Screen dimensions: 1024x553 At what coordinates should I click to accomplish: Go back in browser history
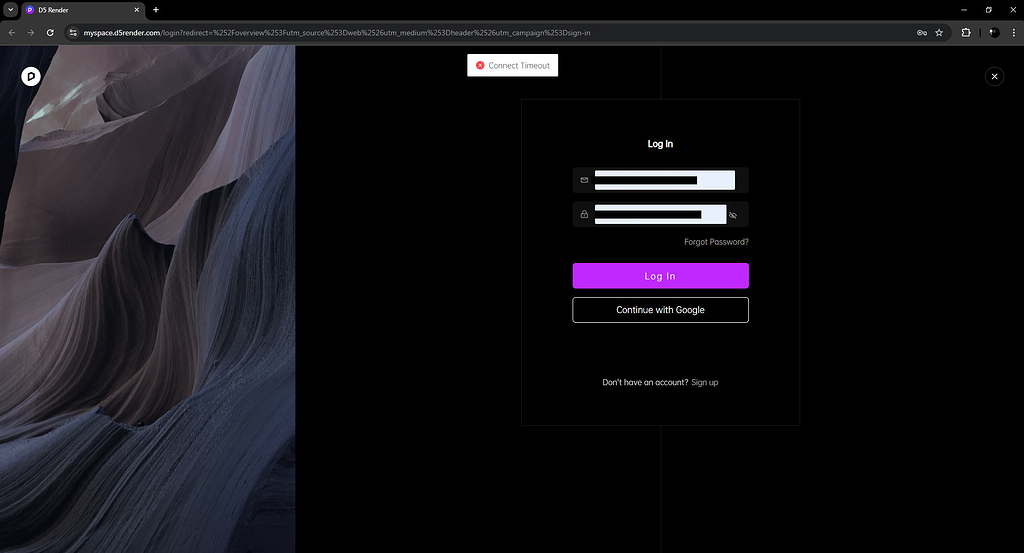(12, 33)
